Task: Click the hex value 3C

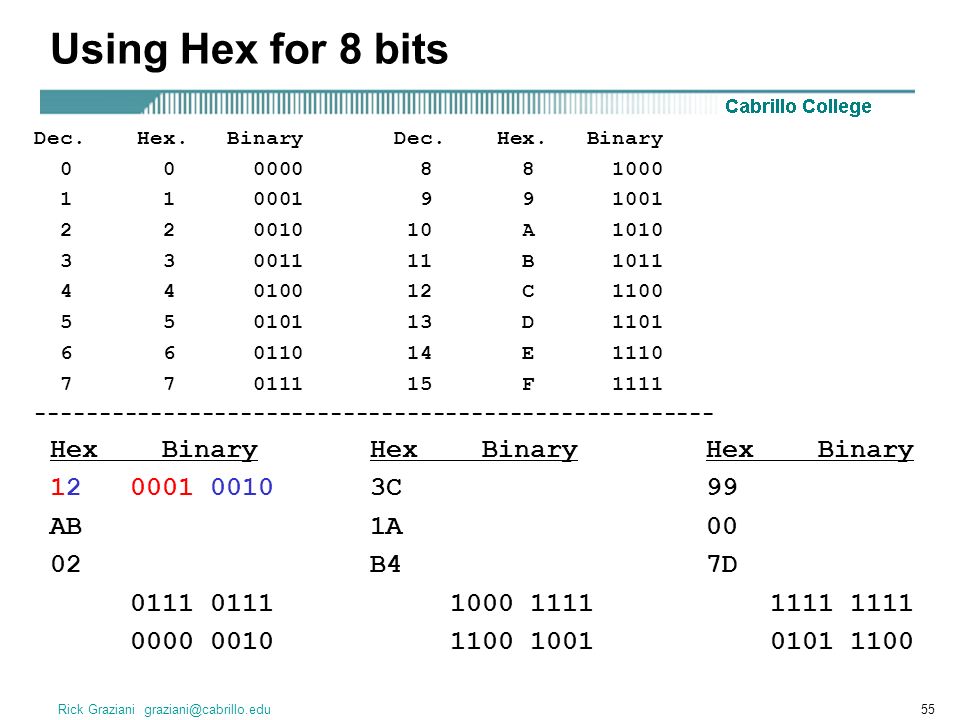Action: point(386,487)
